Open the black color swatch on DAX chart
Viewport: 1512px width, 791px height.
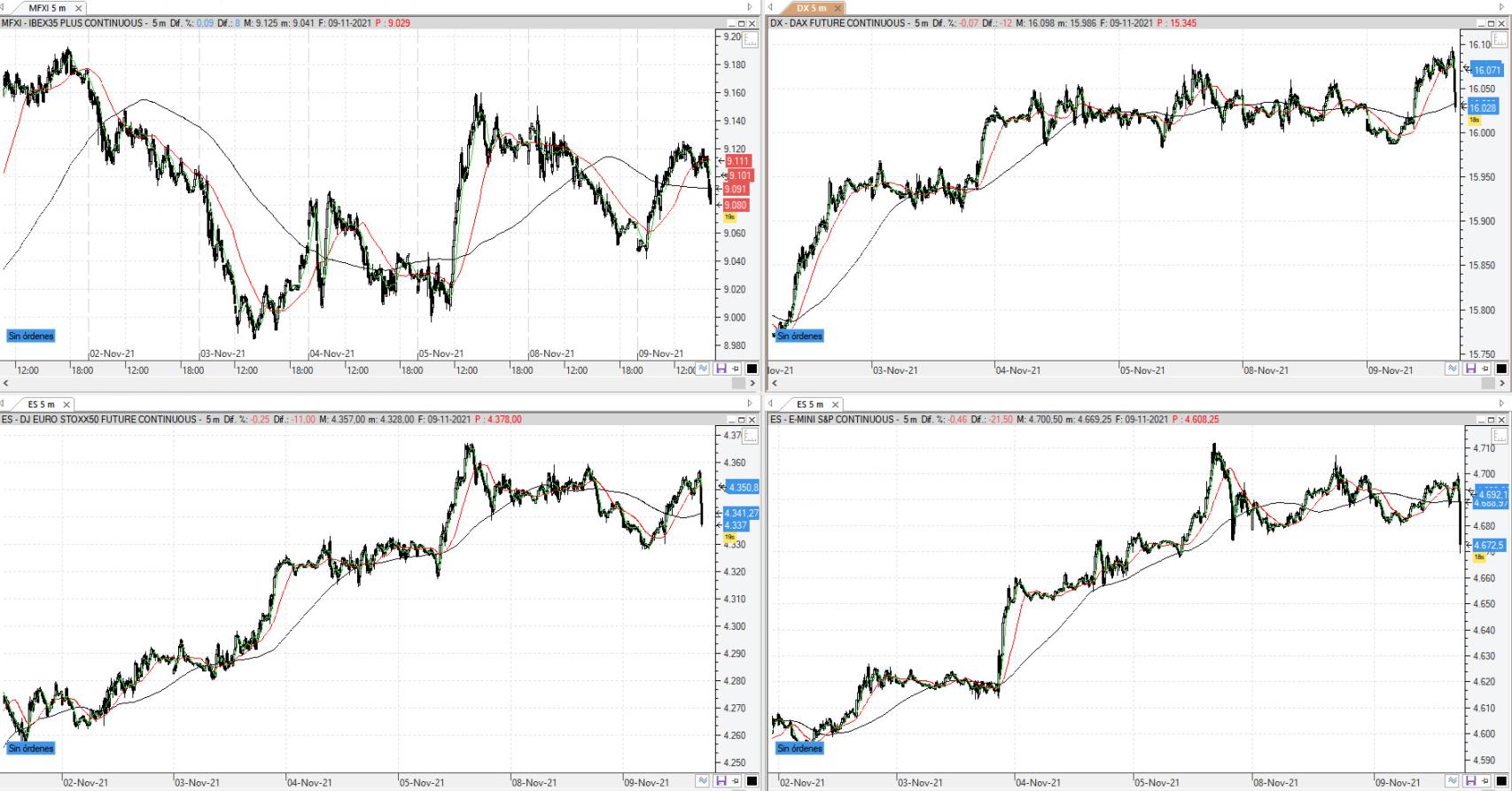pyautogui.click(x=1501, y=368)
